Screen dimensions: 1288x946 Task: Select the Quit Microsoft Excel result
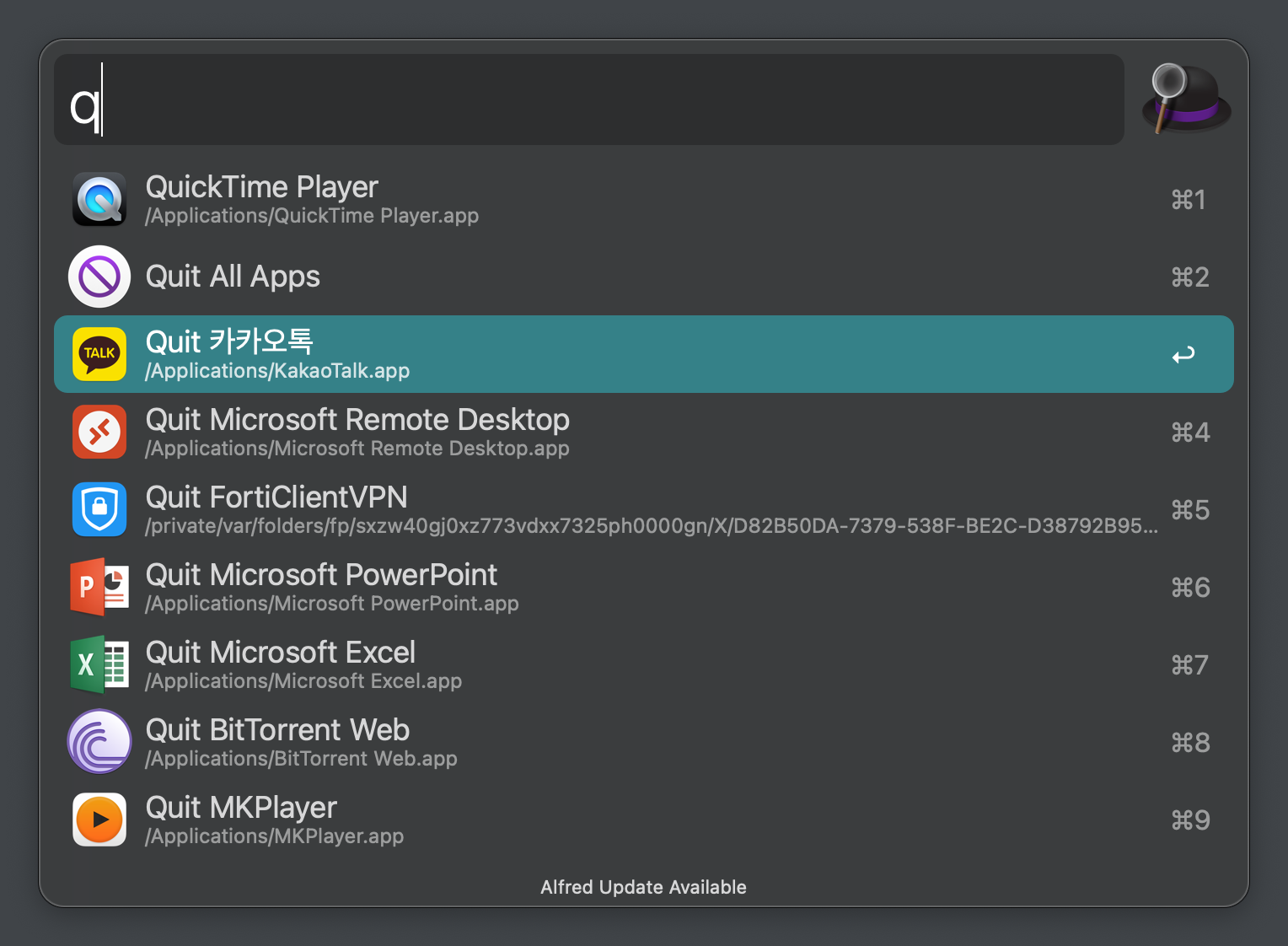coord(644,664)
